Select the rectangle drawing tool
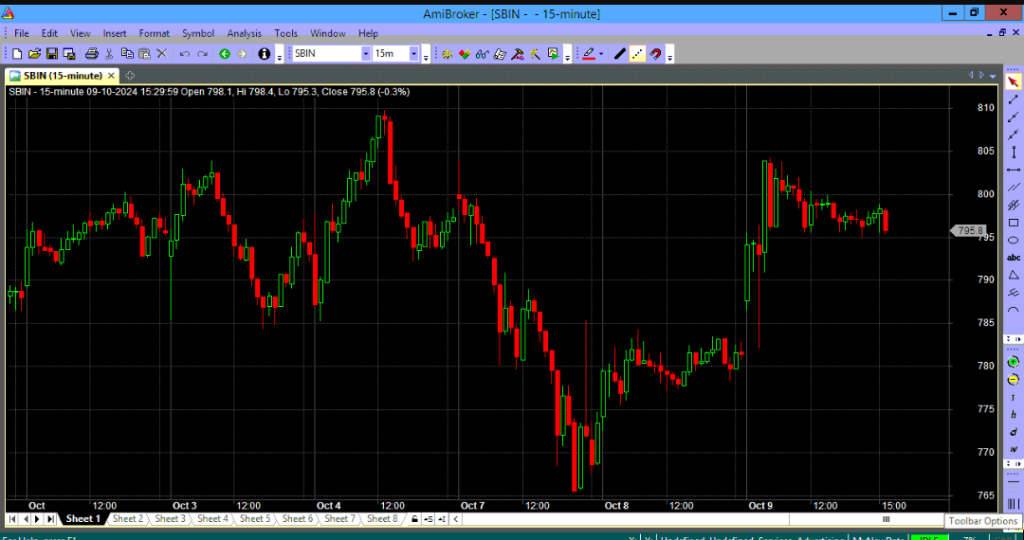Viewport: 1024px width, 540px height. (x=1013, y=223)
